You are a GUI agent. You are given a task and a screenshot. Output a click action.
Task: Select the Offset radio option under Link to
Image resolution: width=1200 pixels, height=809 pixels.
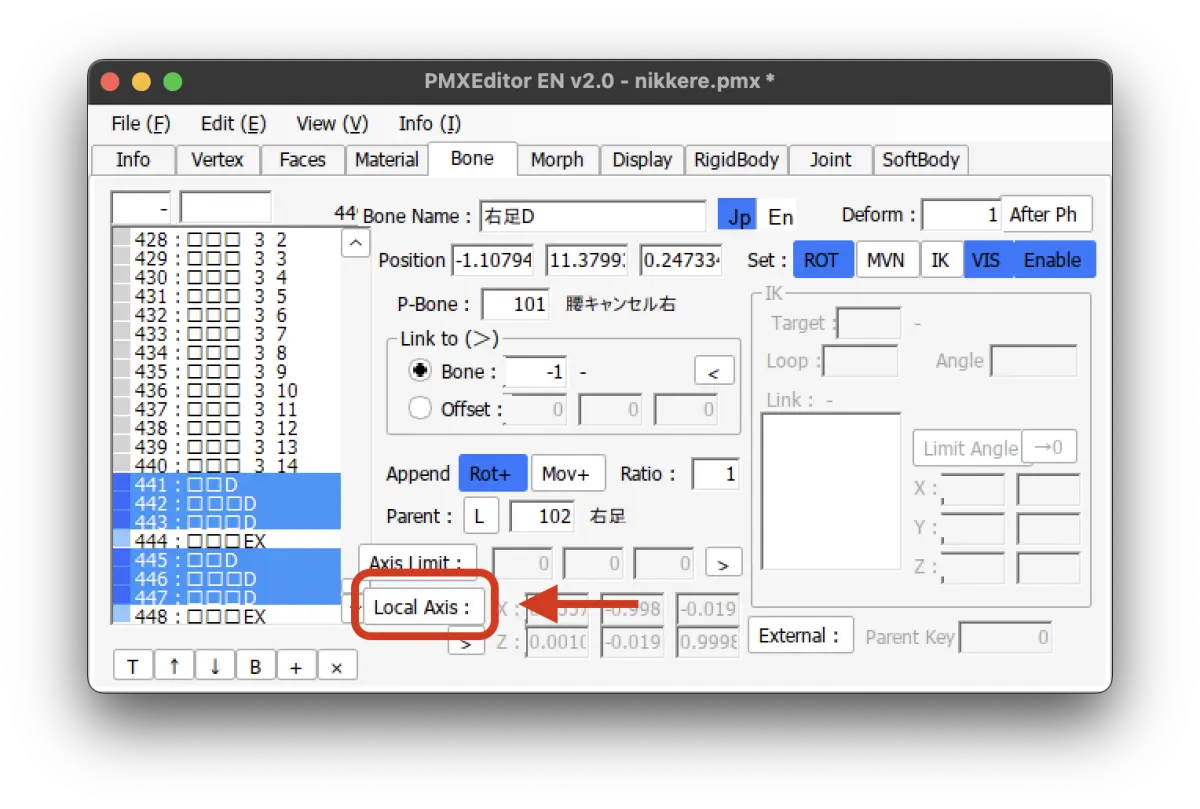tap(421, 408)
